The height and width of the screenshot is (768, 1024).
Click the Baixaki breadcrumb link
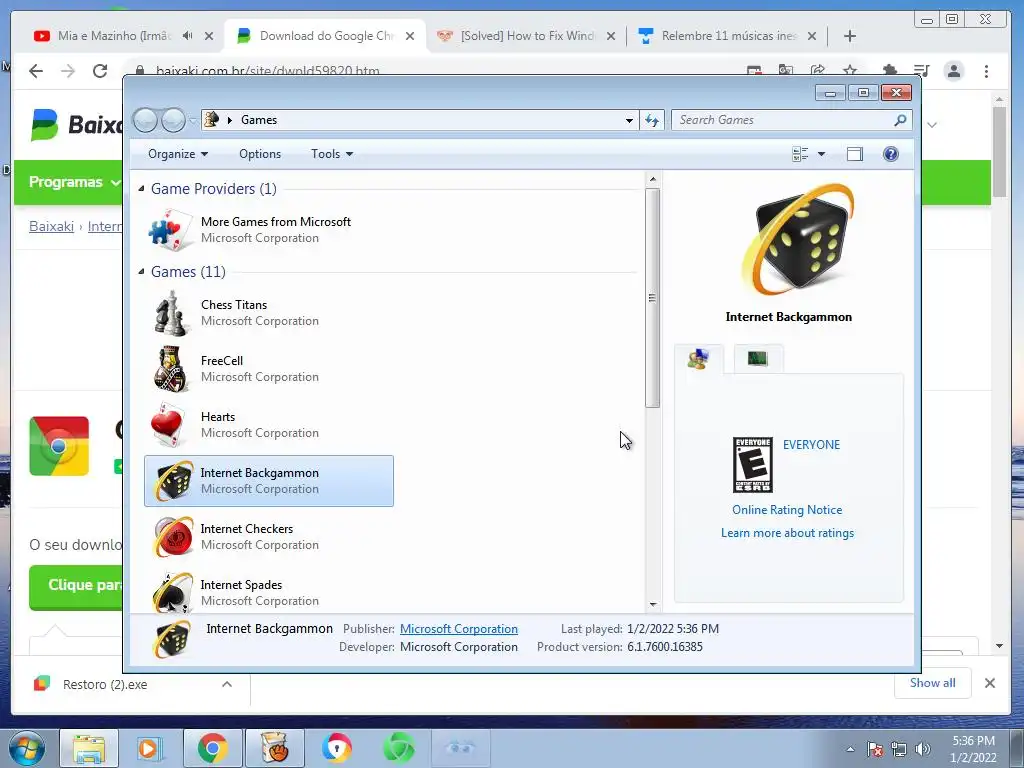point(52,227)
